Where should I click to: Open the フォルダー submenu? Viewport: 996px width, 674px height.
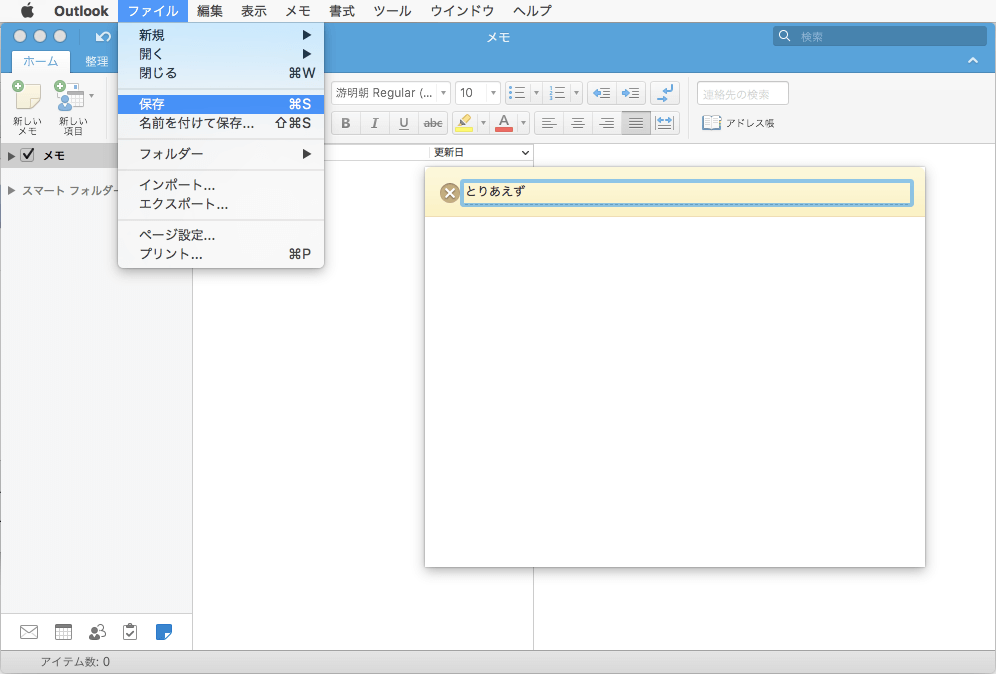click(221, 154)
